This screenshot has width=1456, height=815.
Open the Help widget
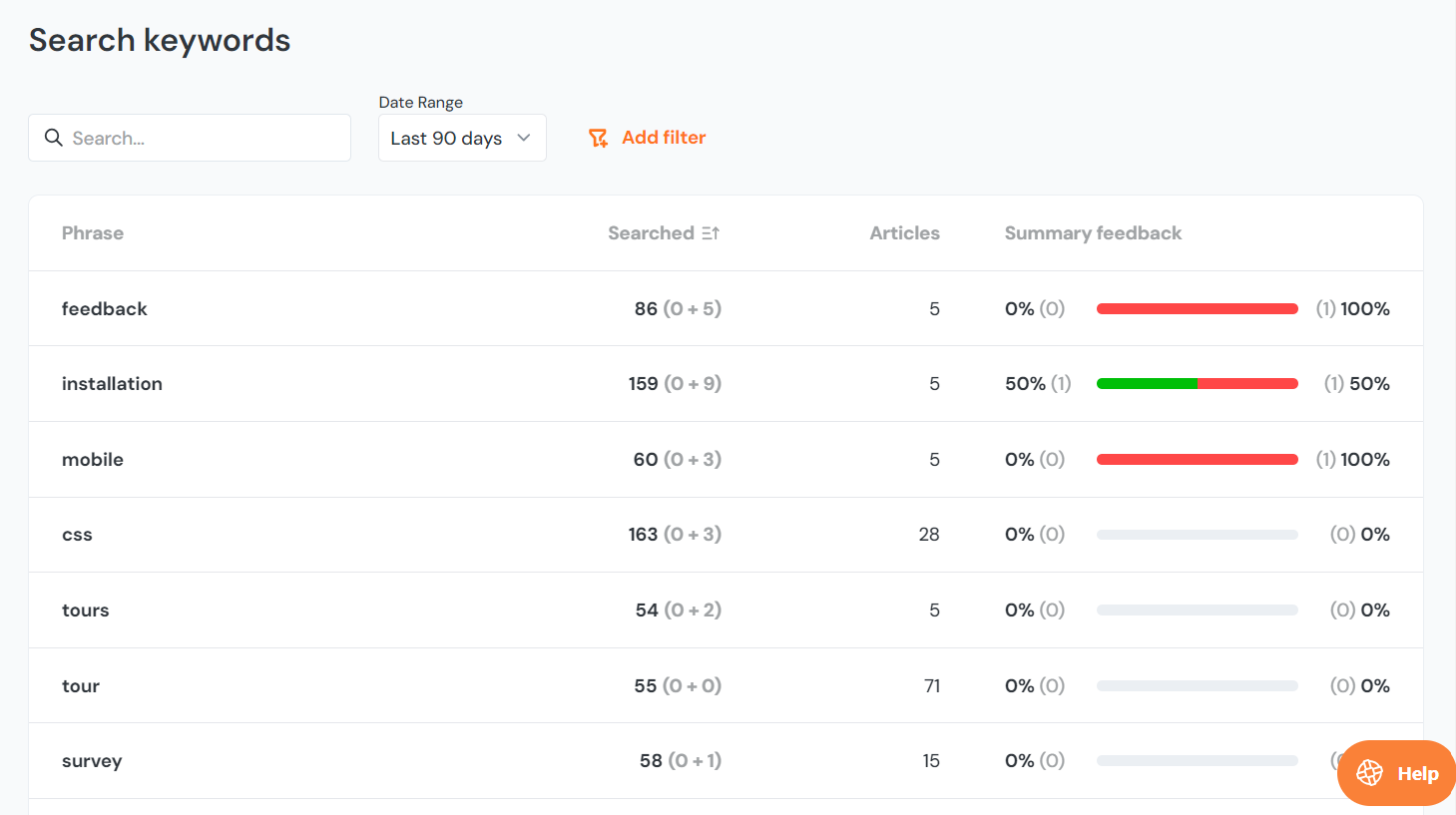[x=1397, y=773]
